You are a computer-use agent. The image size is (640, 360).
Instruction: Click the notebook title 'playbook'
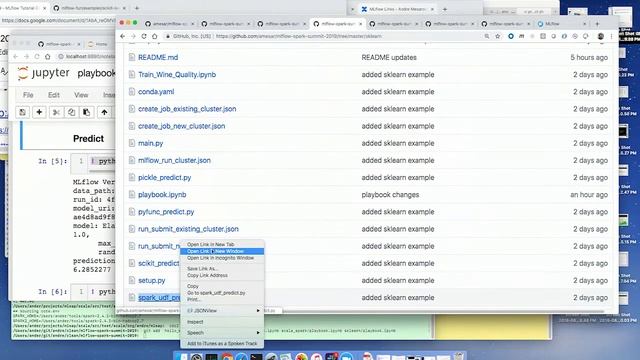coord(96,73)
